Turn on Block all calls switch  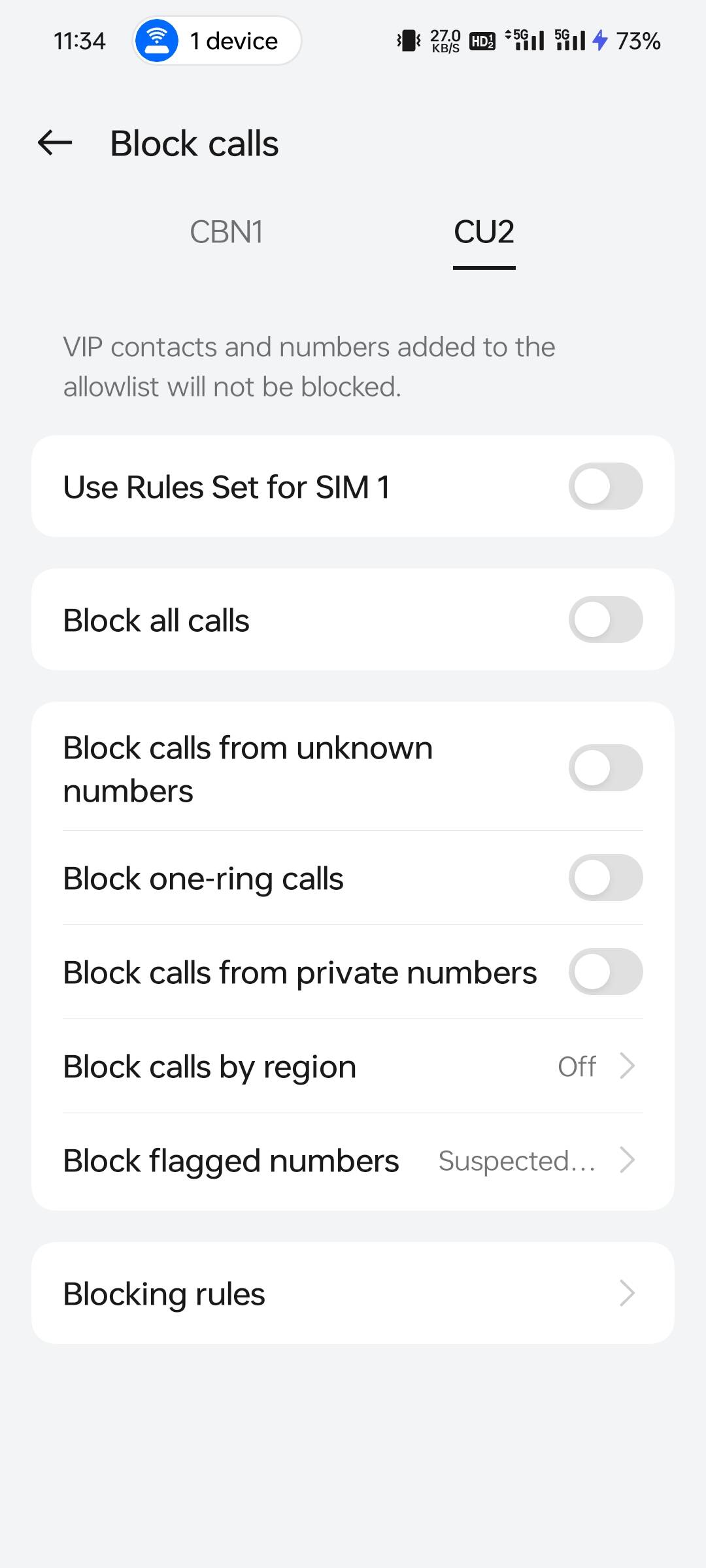(x=605, y=619)
